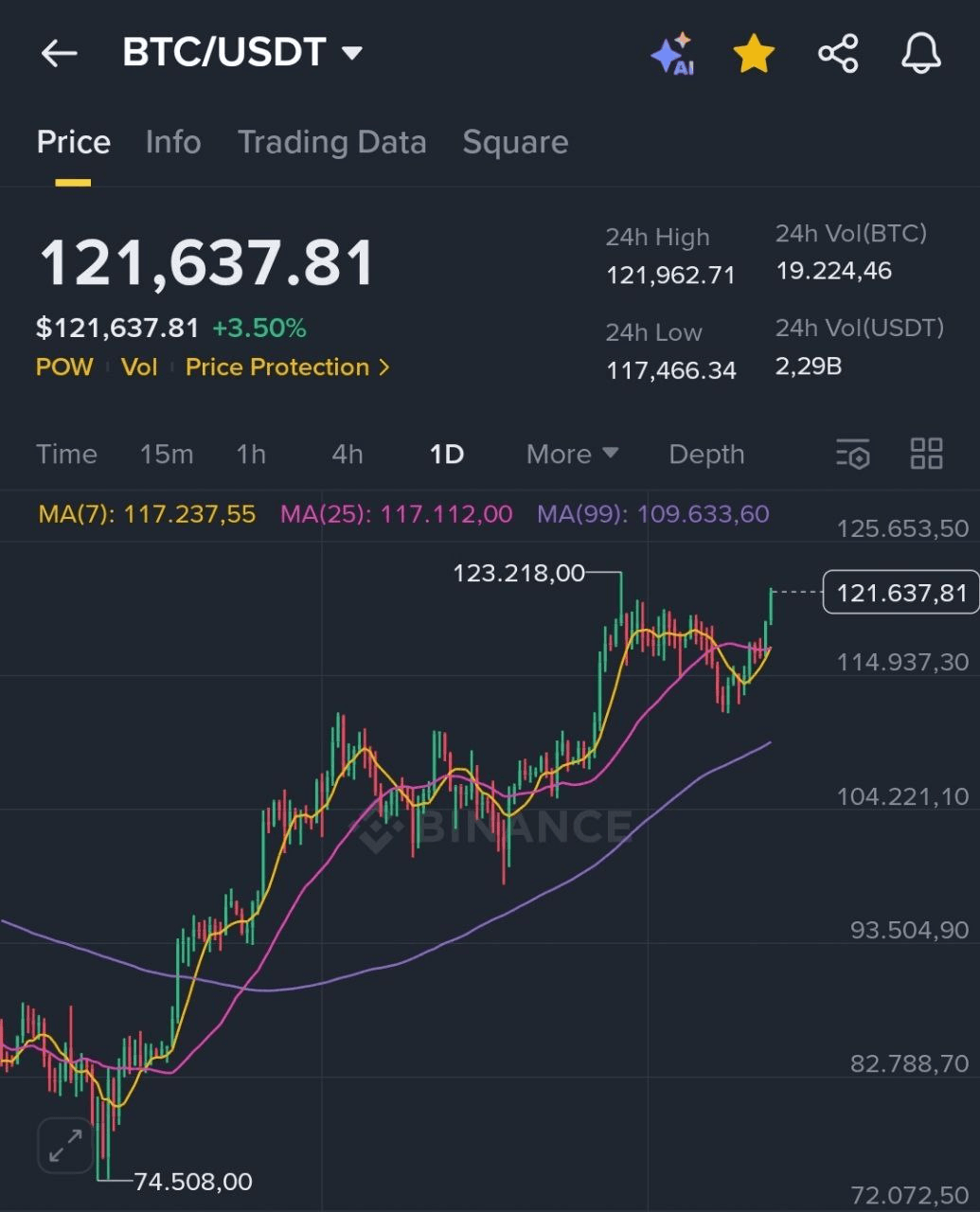Tap the 24h Vol(USDT) value 2,29B
Image resolution: width=980 pixels, height=1212 pixels.
click(x=809, y=366)
